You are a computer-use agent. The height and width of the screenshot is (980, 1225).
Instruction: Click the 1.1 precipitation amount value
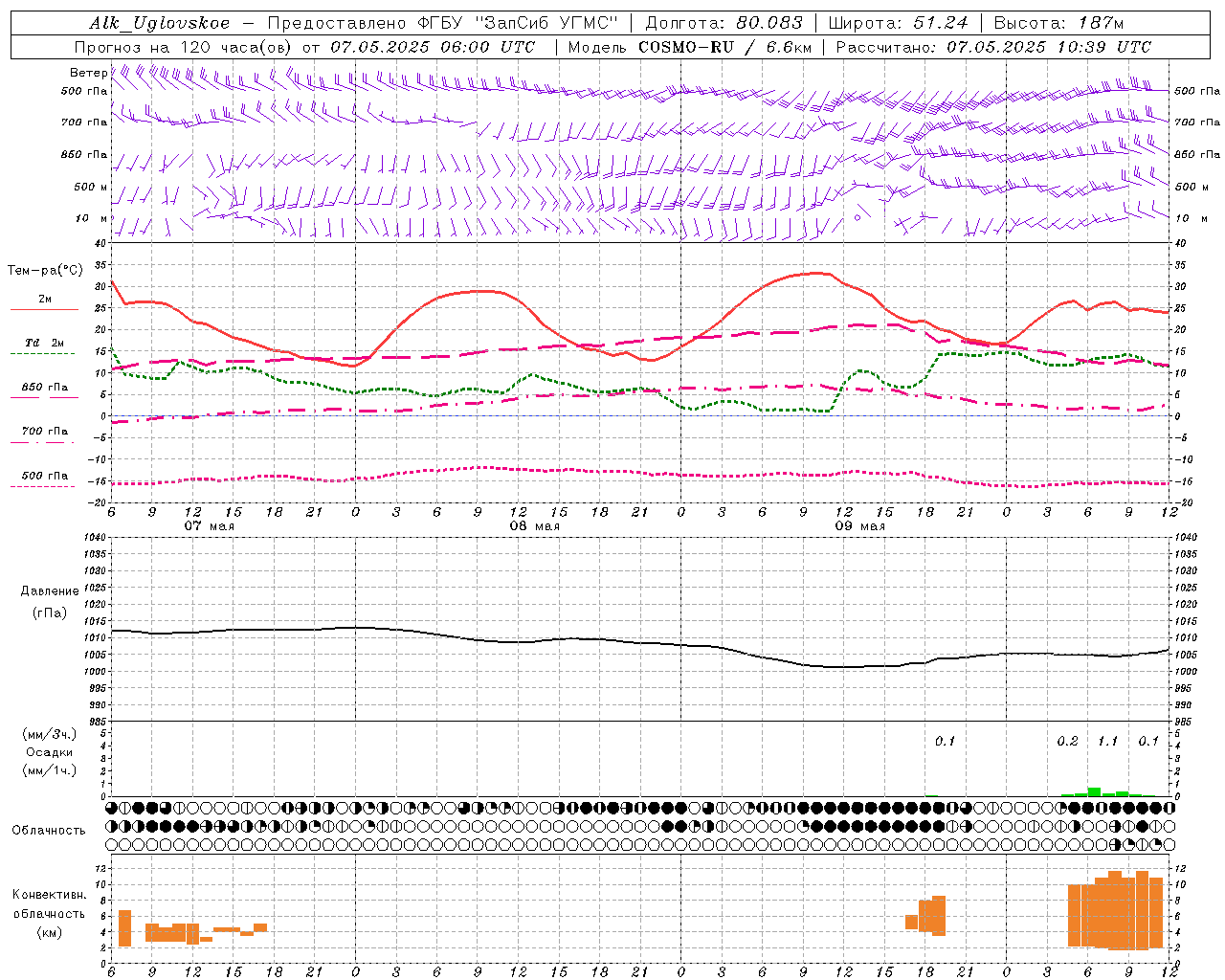[x=1107, y=742]
